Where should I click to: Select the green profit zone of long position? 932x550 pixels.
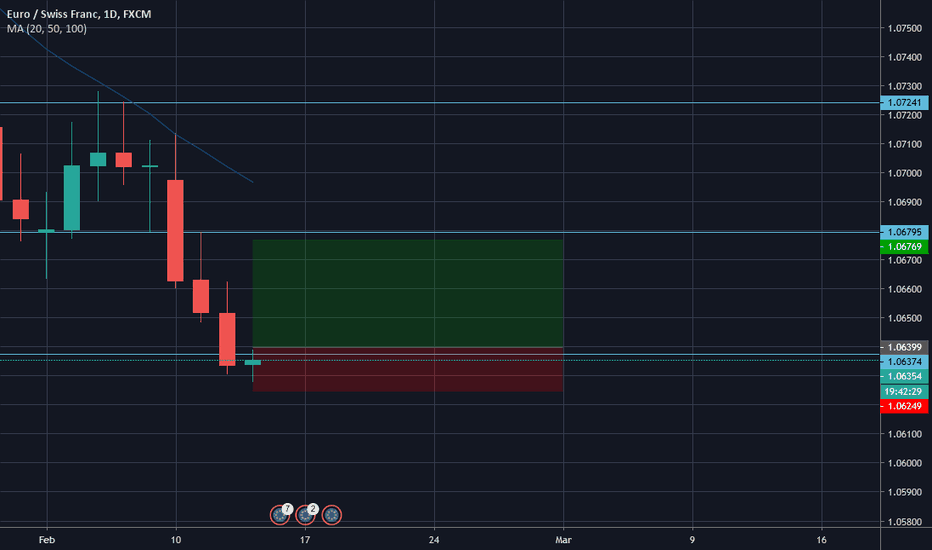click(x=408, y=293)
